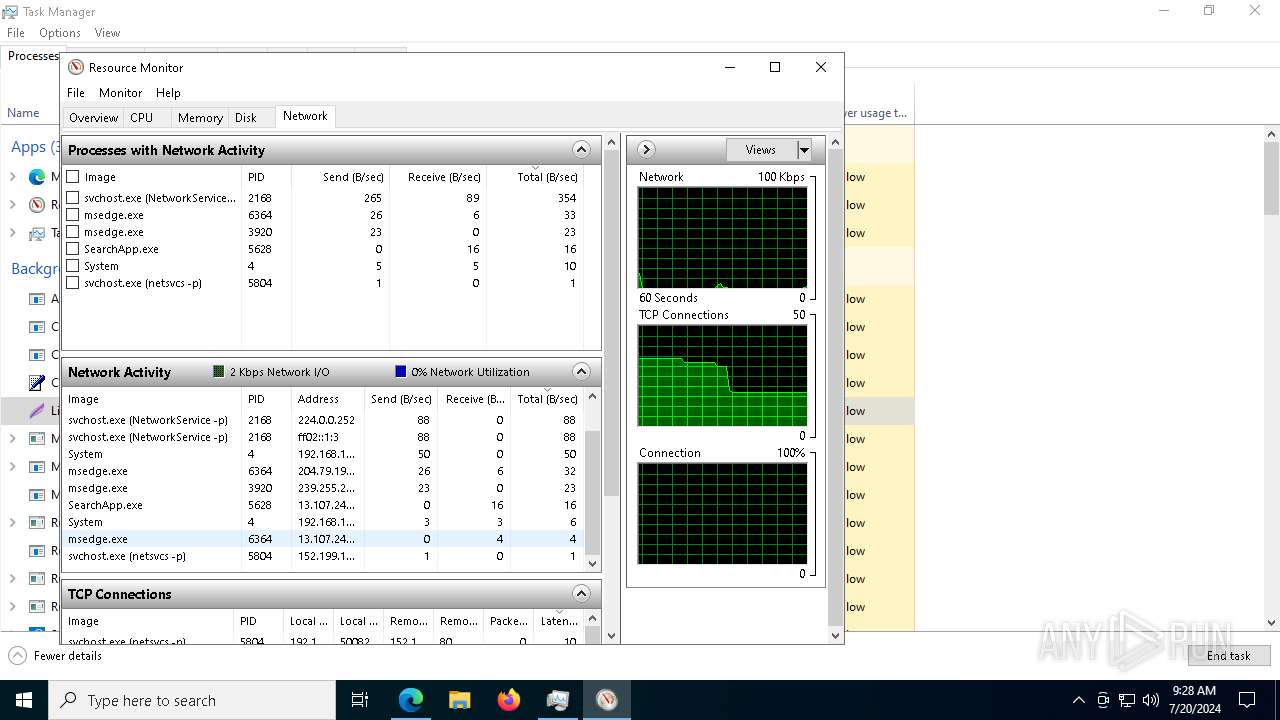Open Task Manager File menu
The height and width of the screenshot is (720, 1280).
pos(16,33)
